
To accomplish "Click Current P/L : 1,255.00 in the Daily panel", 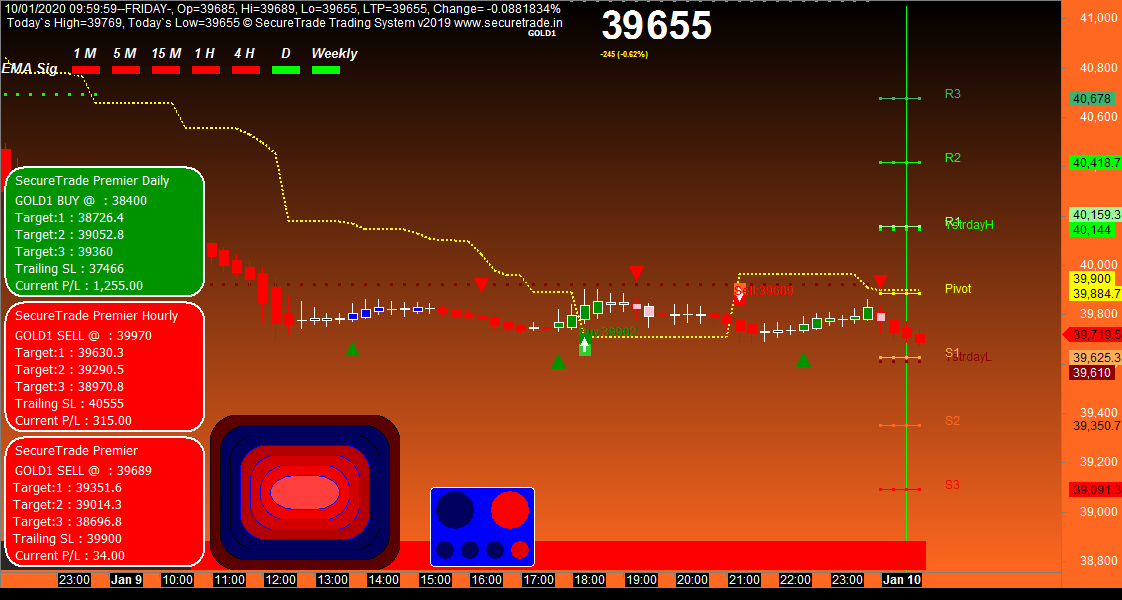I will (79, 285).
